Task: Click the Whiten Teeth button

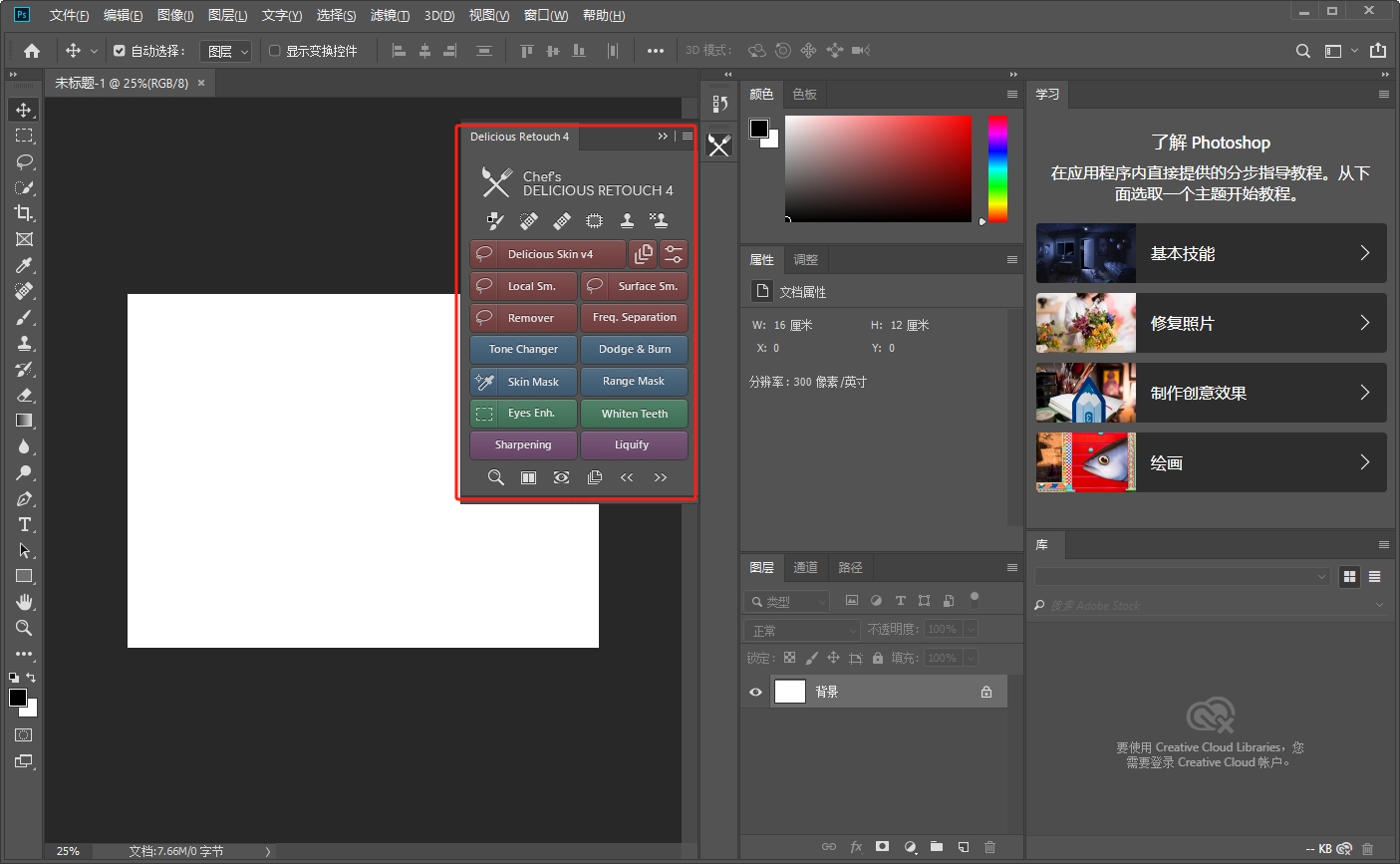Action: pos(634,414)
